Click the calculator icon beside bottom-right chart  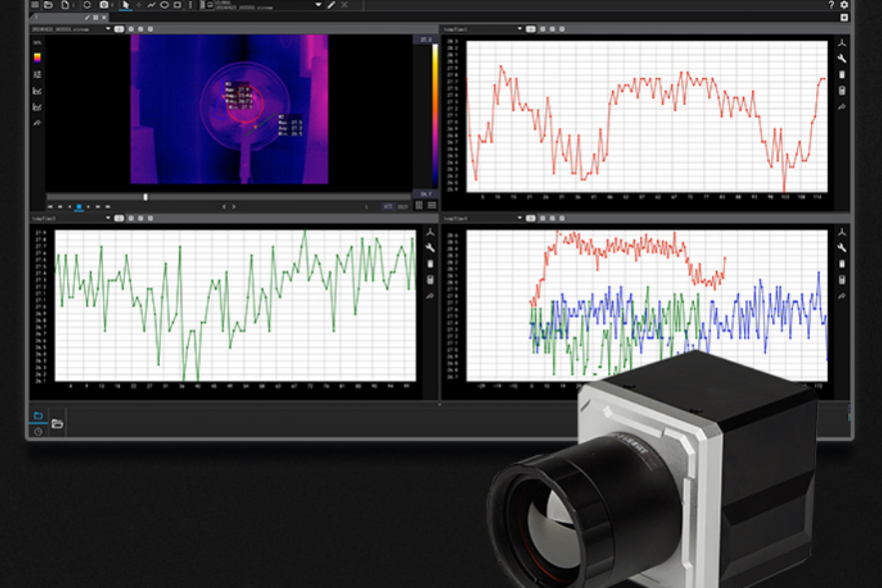[x=842, y=280]
